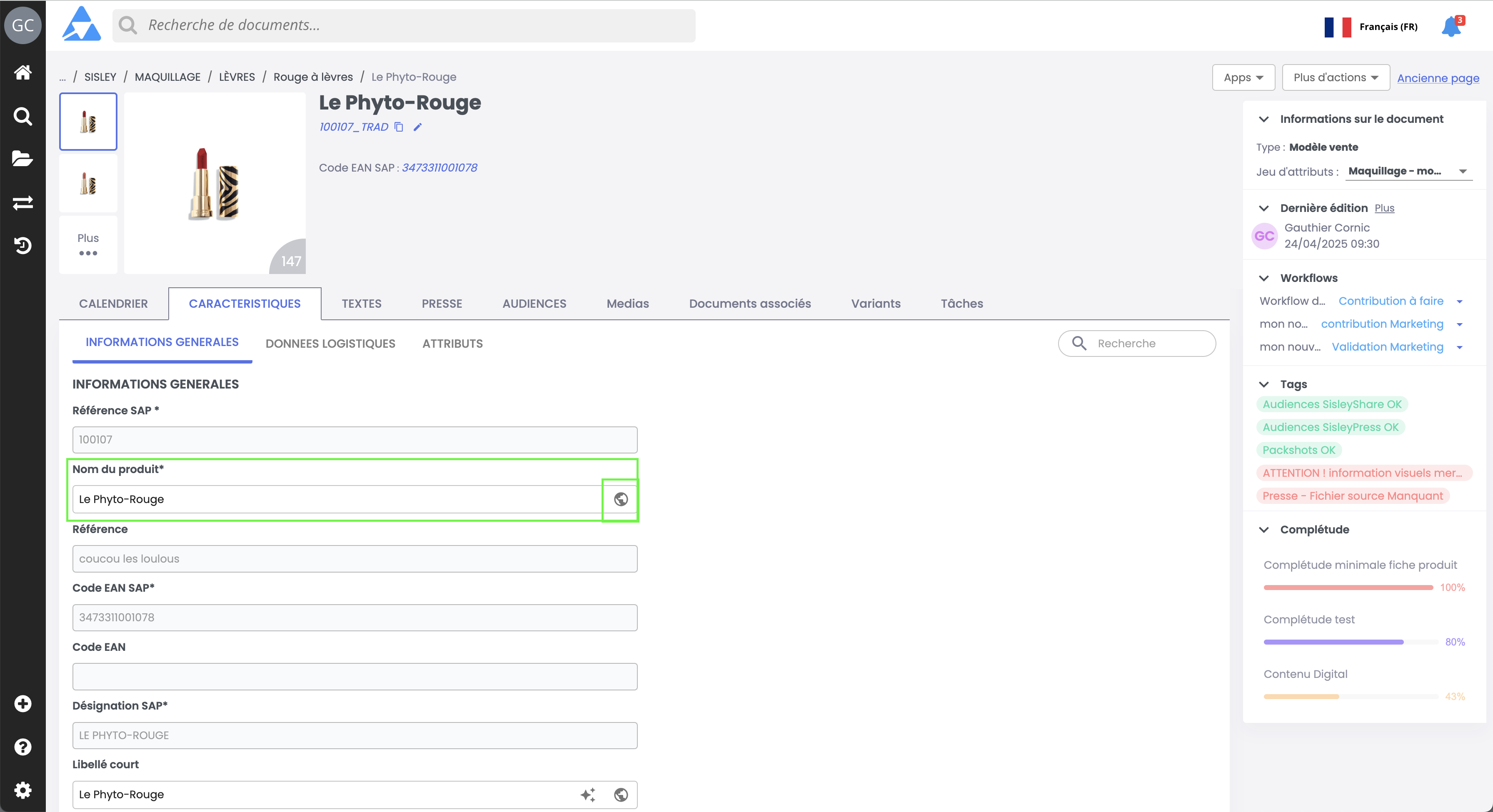Click the Ancienne page link
This screenshot has height=812, width=1493.
[1437, 78]
